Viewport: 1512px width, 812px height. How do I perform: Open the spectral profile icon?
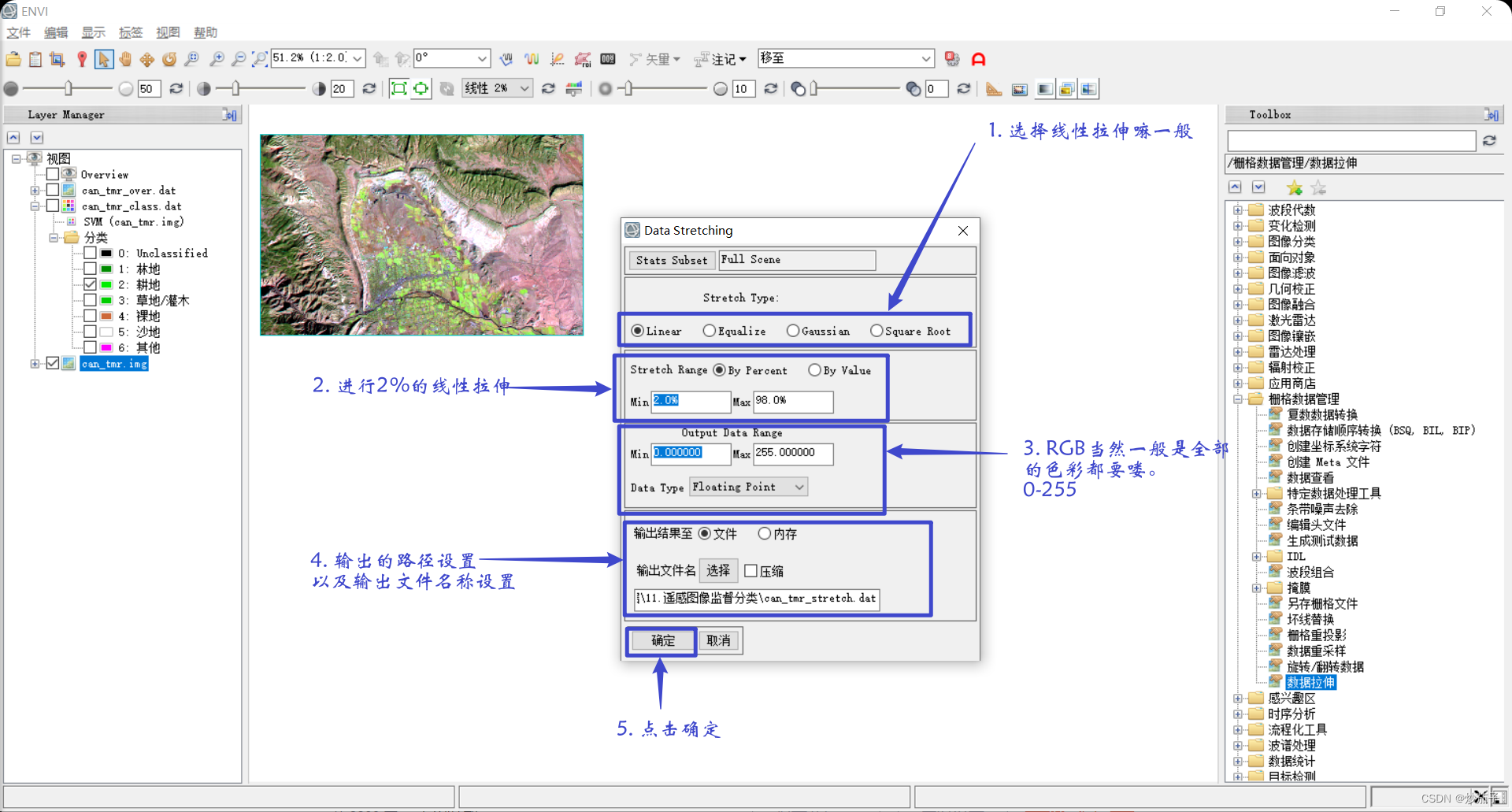point(532,59)
